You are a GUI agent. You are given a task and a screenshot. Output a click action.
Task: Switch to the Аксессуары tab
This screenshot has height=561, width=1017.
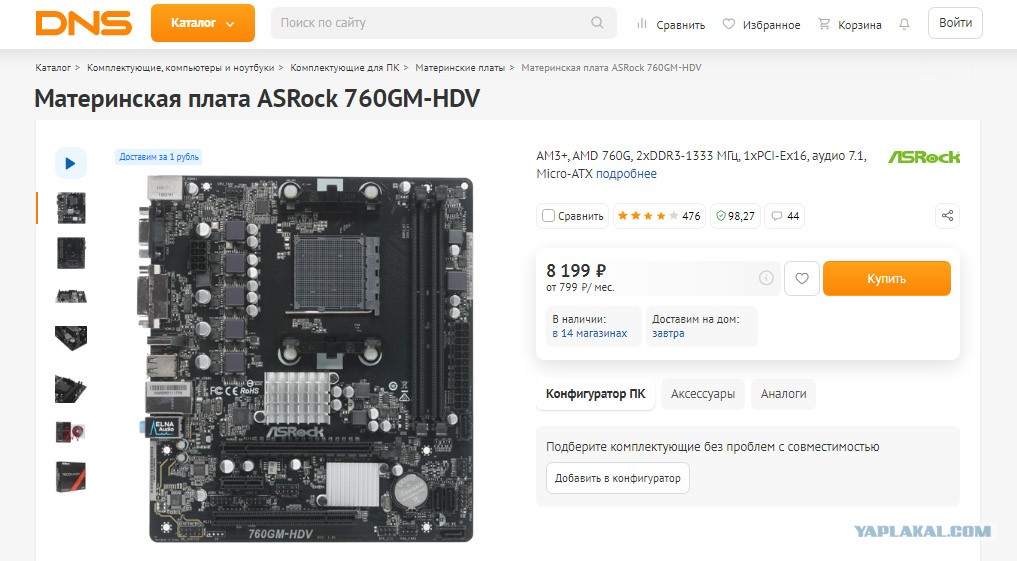[702, 394]
